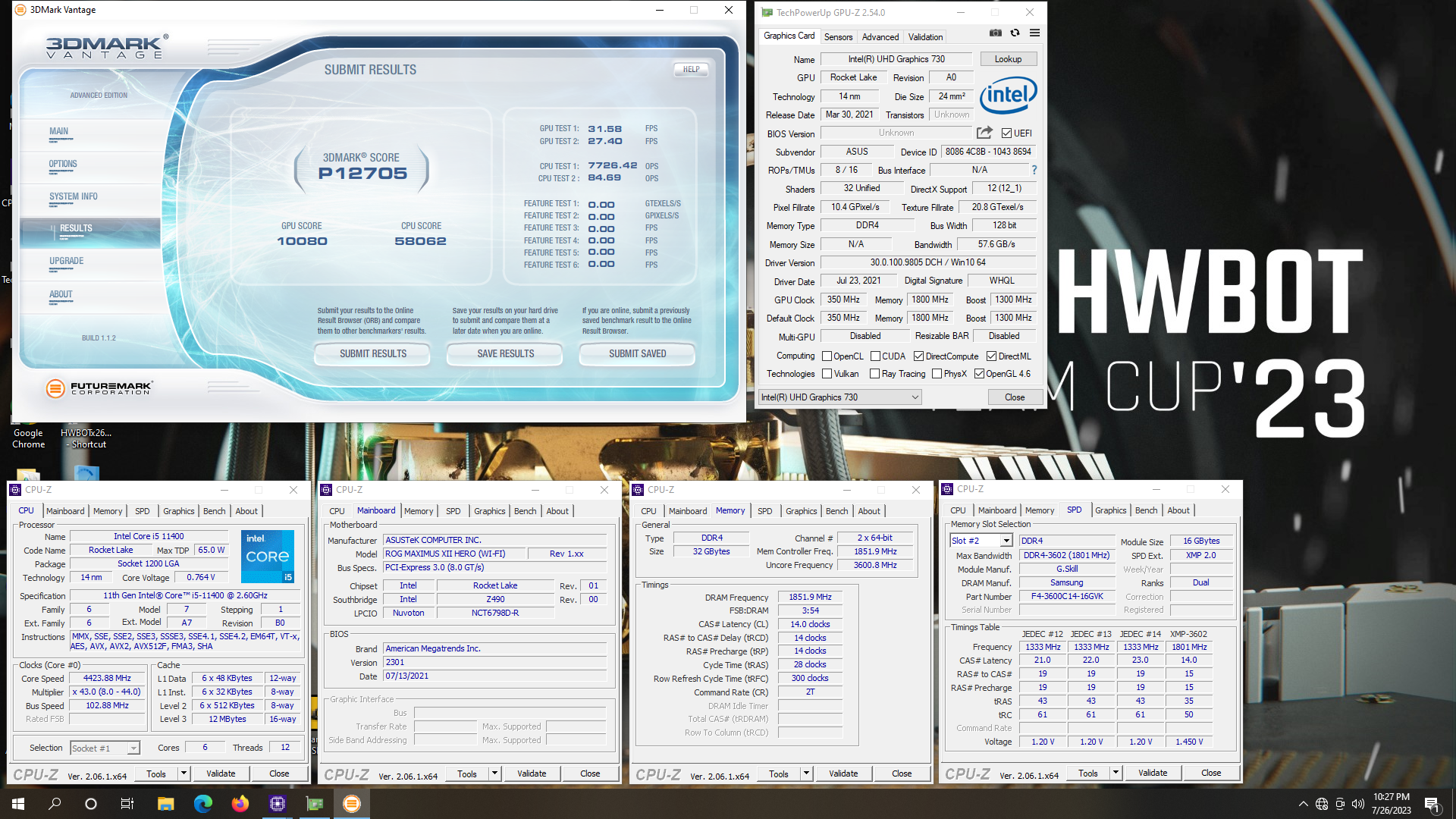
Task: Open the Socket #1 selection dropdown
Action: click(105, 748)
